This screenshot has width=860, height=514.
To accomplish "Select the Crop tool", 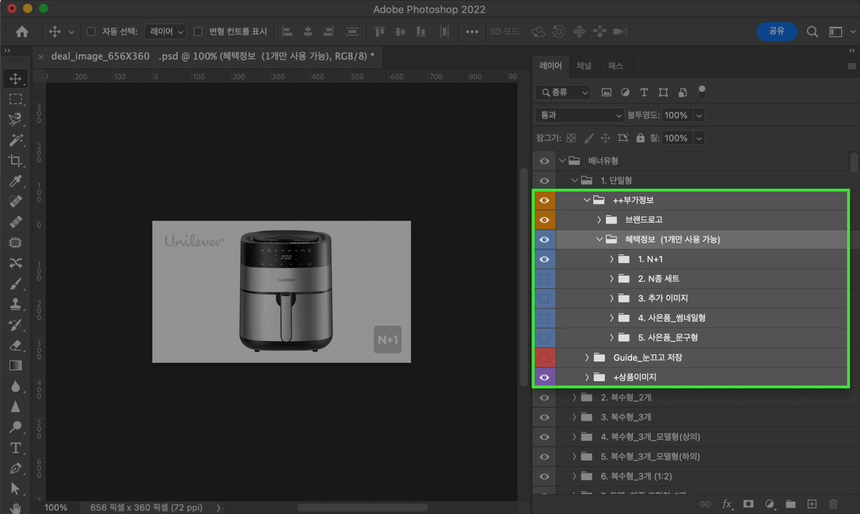I will pos(15,161).
